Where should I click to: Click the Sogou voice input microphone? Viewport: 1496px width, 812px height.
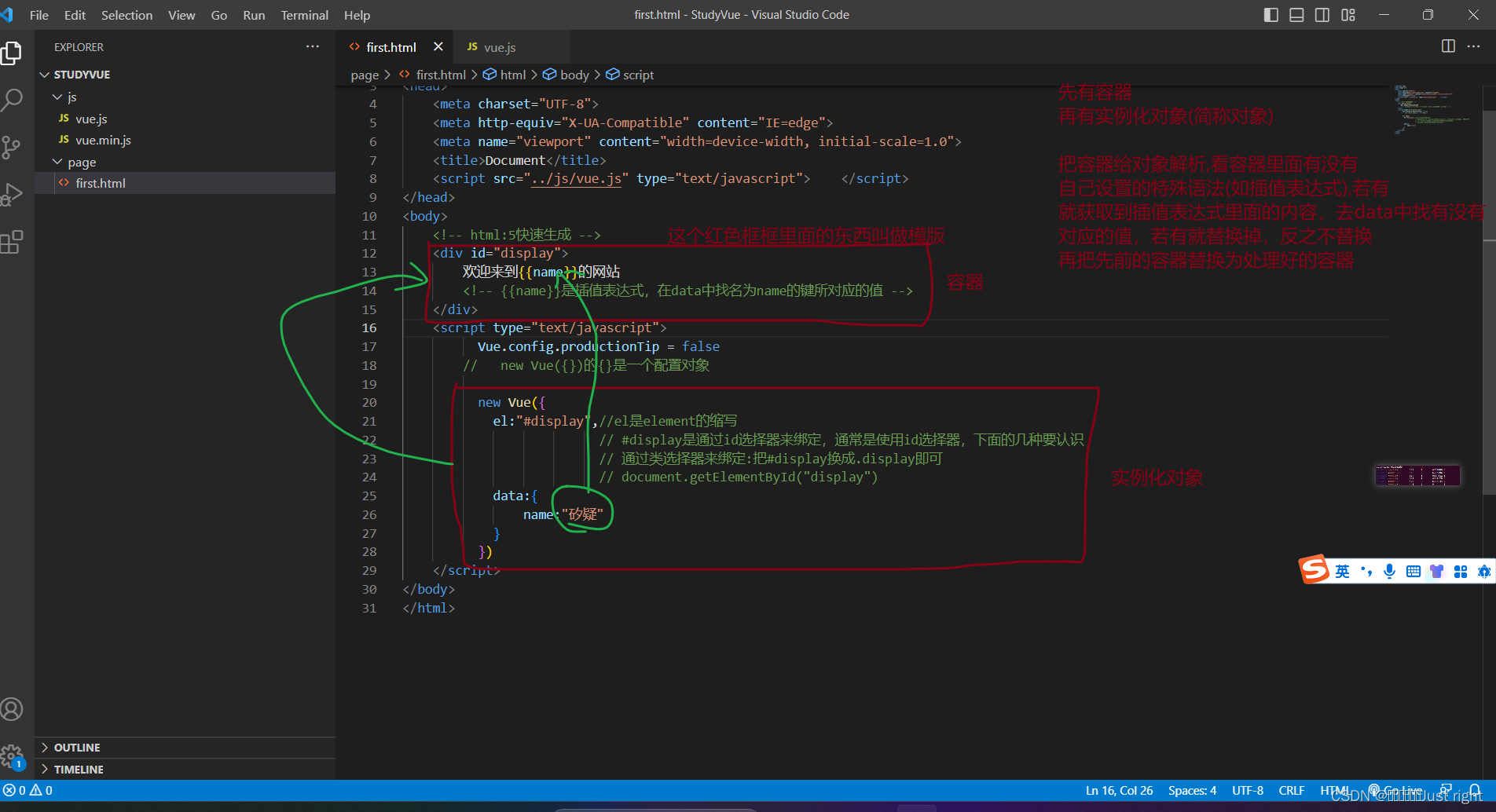(x=1389, y=571)
